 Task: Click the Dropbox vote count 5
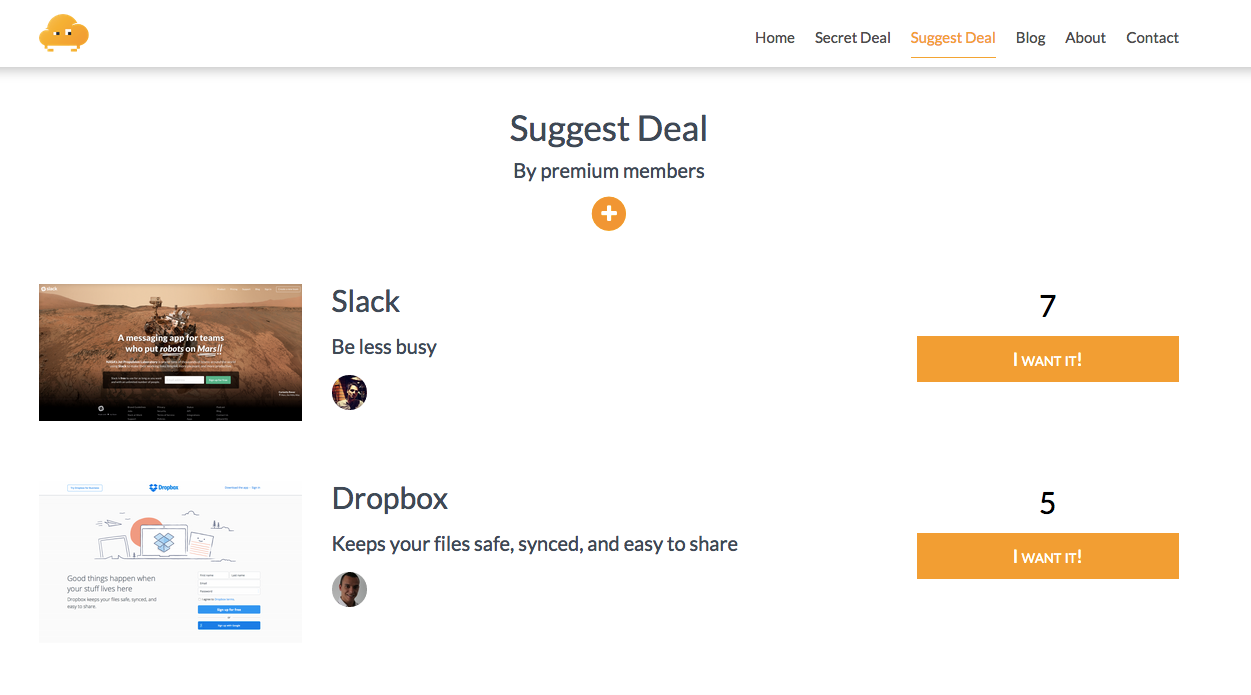[1047, 503]
